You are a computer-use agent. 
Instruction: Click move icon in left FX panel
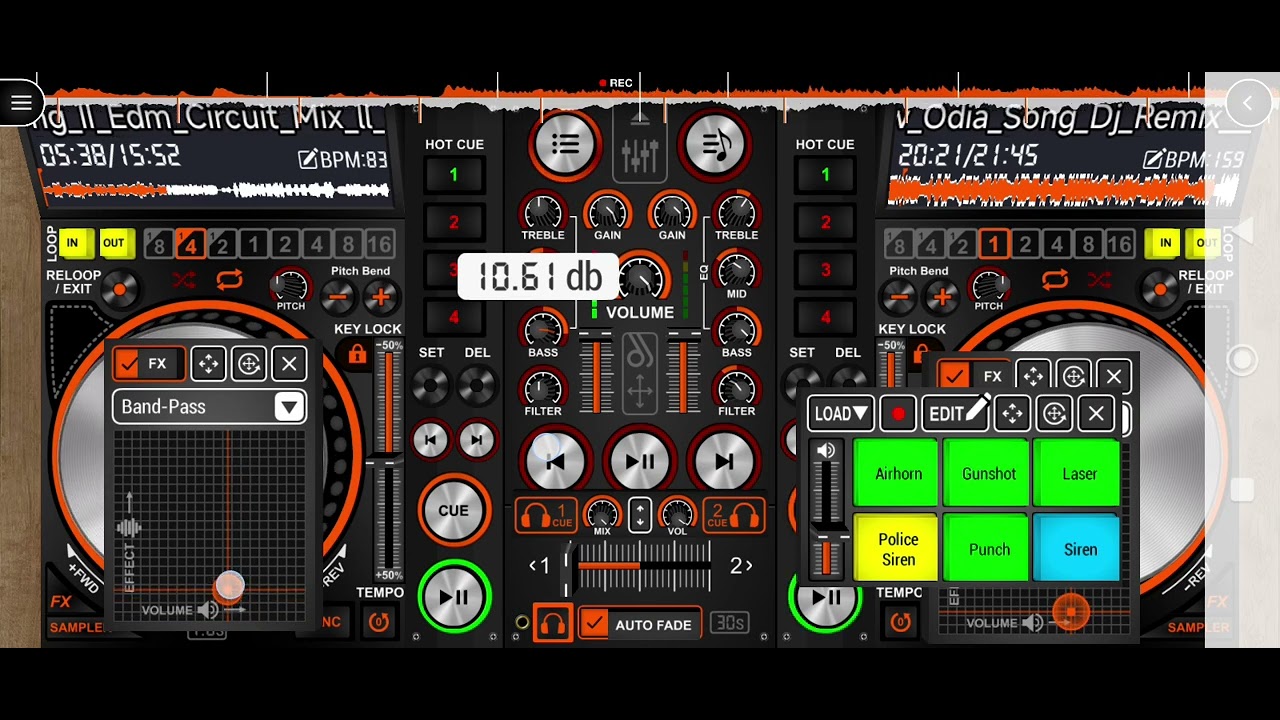208,363
